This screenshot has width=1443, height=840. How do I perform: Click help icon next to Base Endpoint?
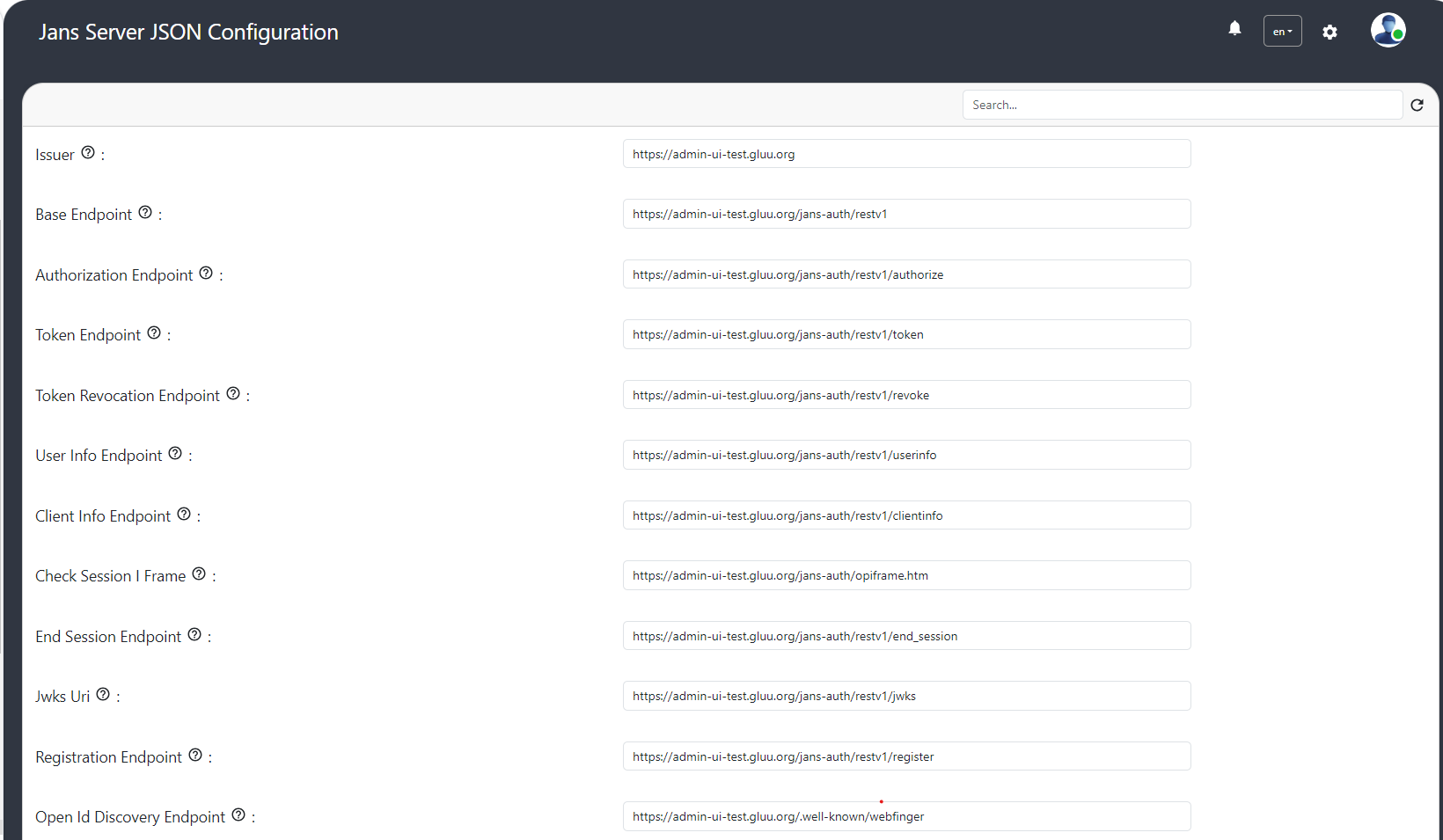coord(145,213)
